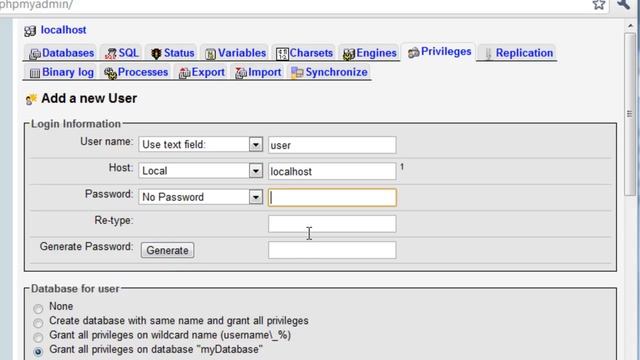Select Create database with same name option
The image size is (640, 360).
pyautogui.click(x=38, y=323)
